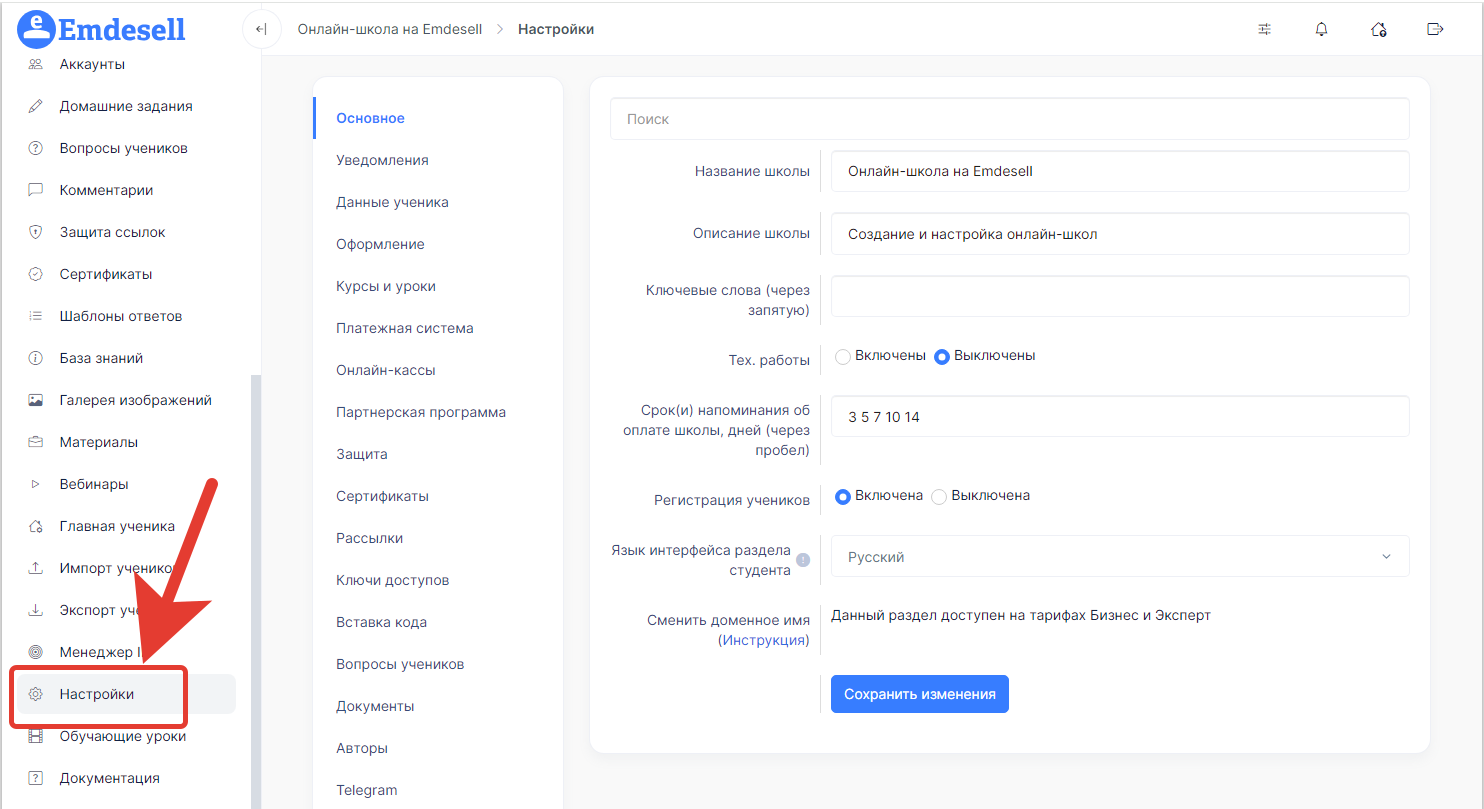Click the picture icon for Галерея изображений
1484x809 pixels.
click(x=36, y=400)
